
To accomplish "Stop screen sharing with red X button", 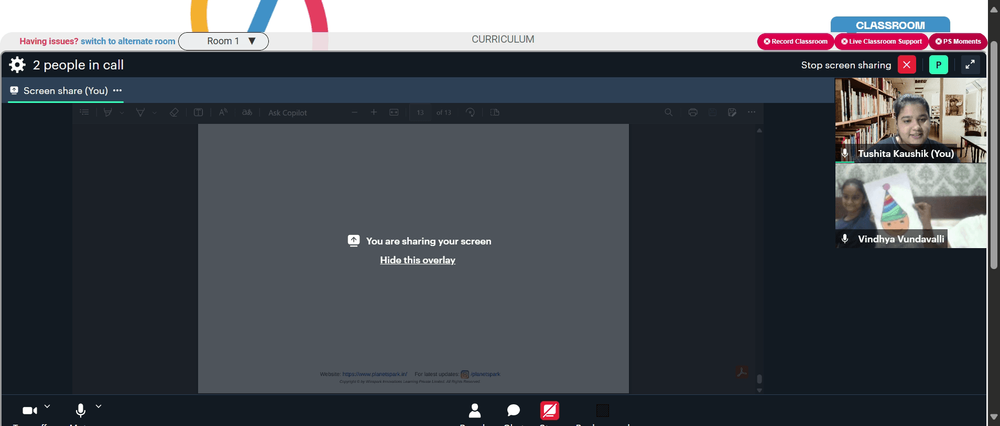I will [906, 65].
